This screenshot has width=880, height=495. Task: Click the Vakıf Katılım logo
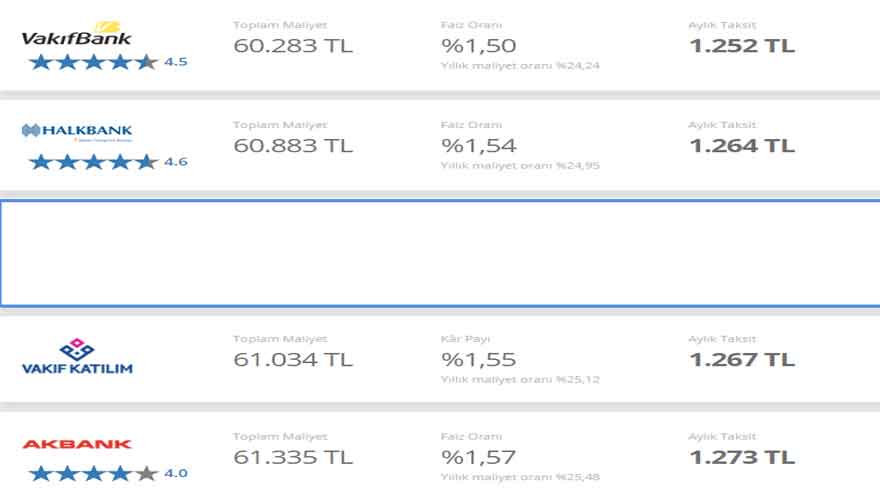point(77,356)
